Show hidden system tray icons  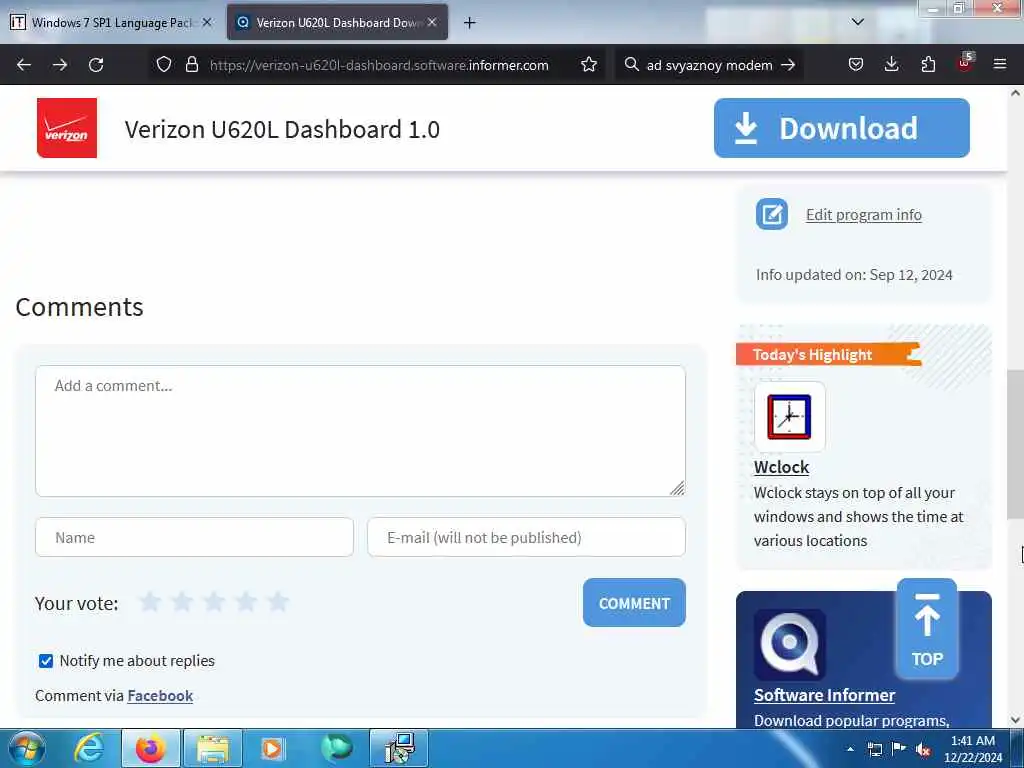(850, 749)
